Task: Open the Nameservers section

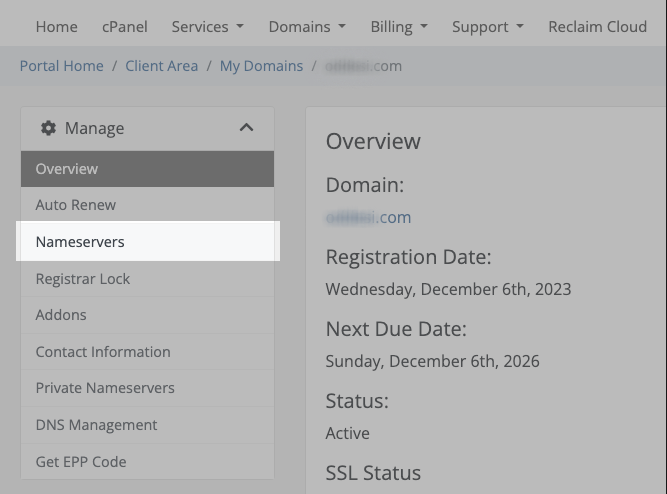Action: (x=147, y=242)
